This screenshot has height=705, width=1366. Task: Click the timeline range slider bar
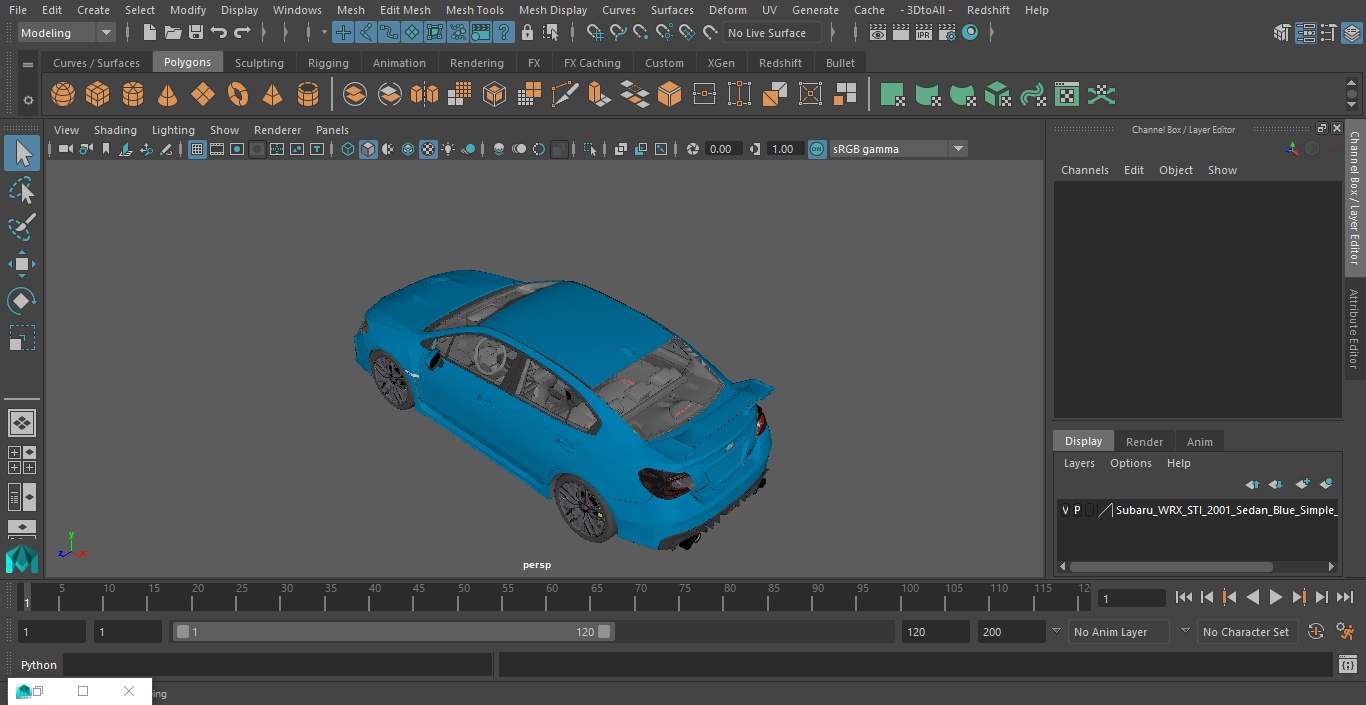pyautogui.click(x=394, y=632)
